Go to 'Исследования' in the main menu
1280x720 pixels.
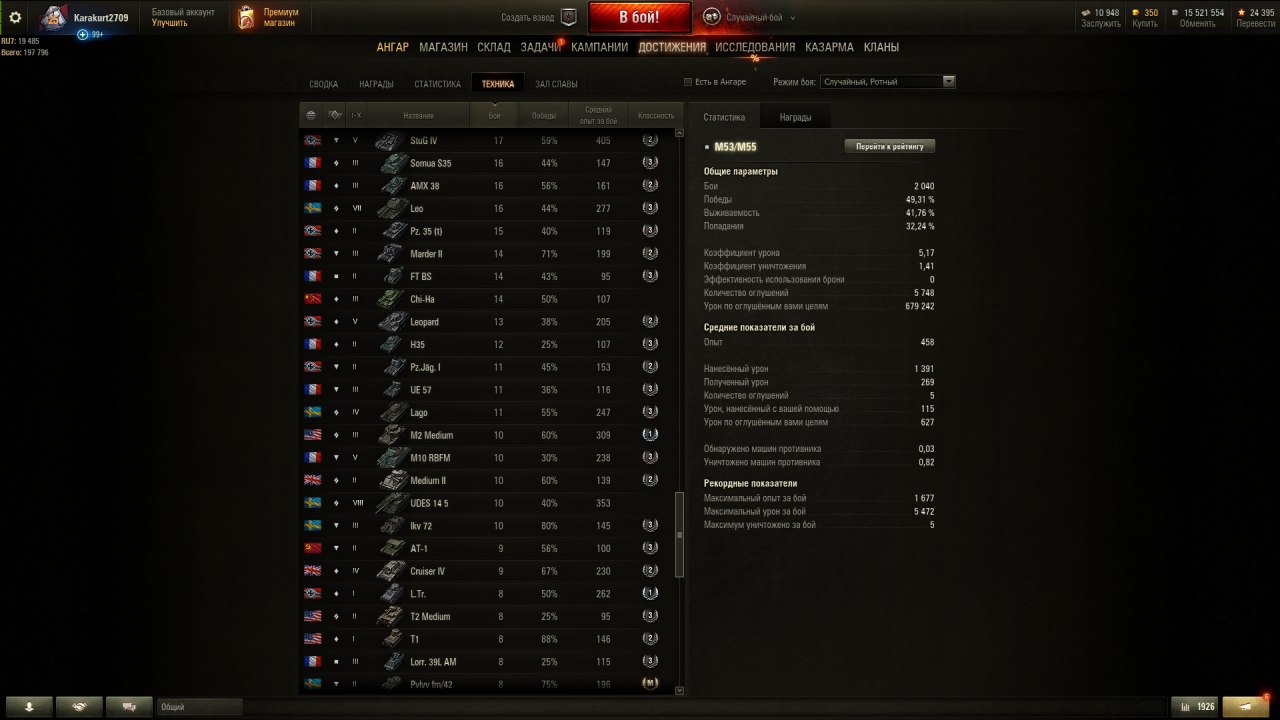coord(755,47)
